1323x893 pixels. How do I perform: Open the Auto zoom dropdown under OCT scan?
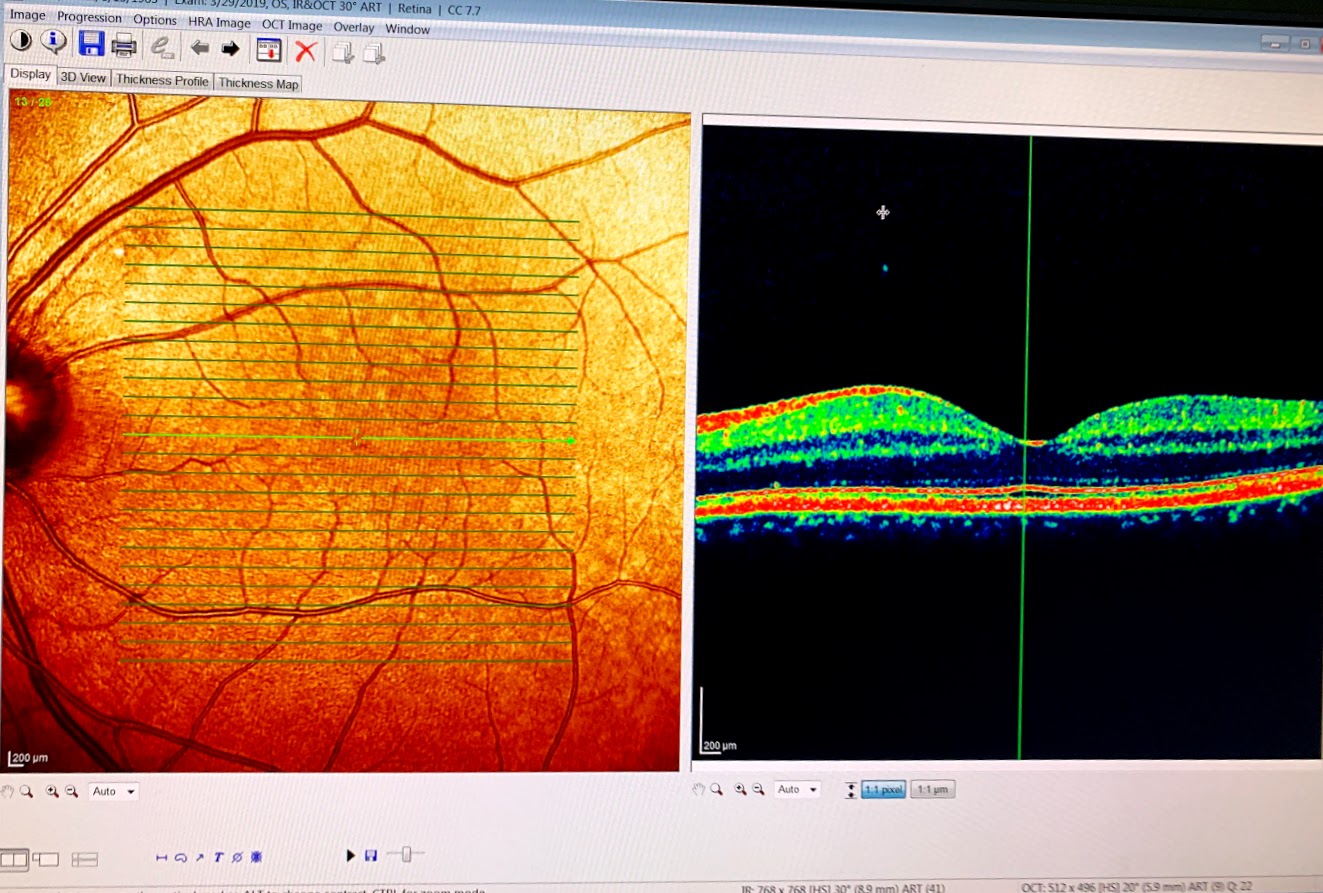pyautogui.click(x=797, y=789)
